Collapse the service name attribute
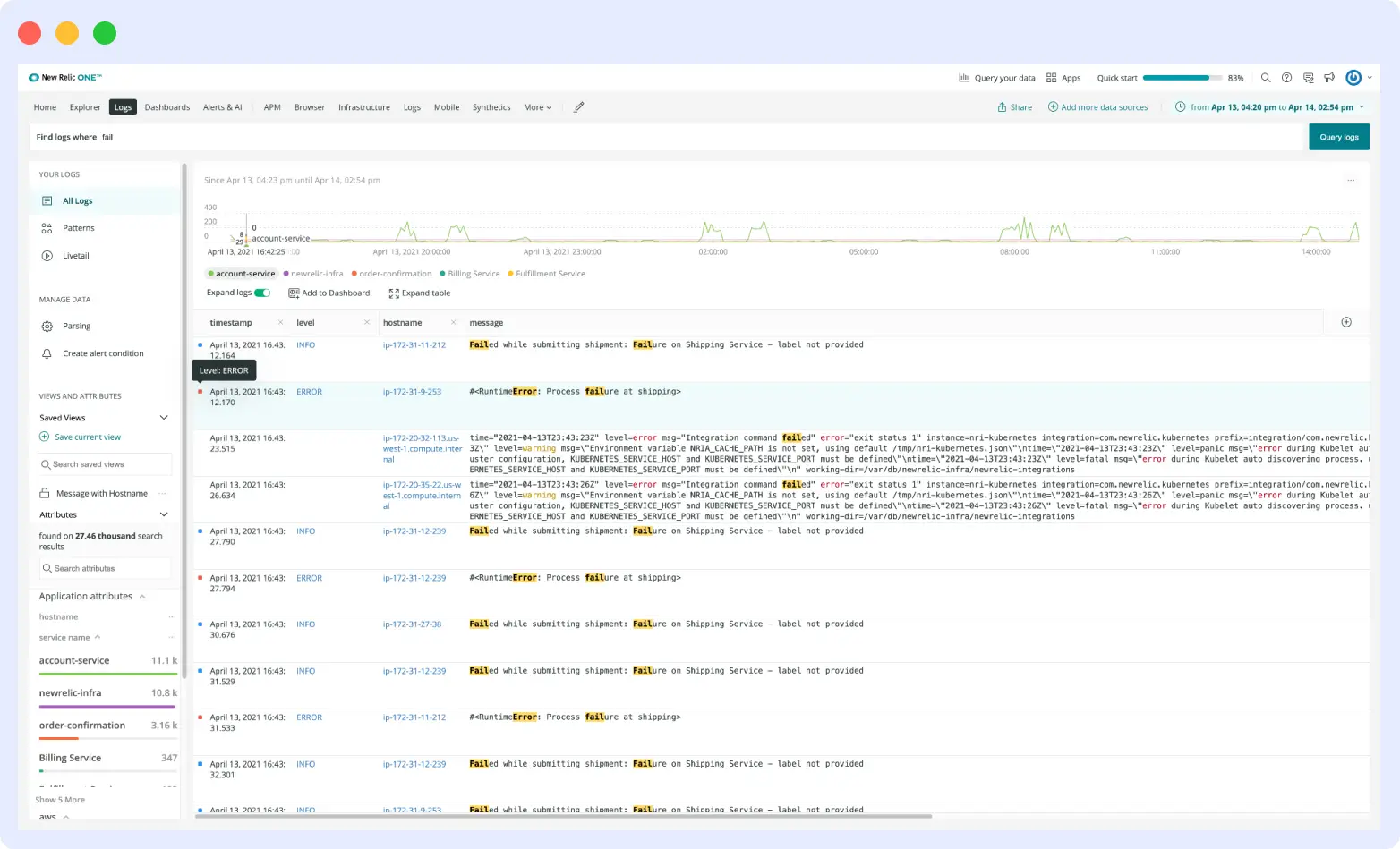The height and width of the screenshot is (849, 1400). point(98,638)
